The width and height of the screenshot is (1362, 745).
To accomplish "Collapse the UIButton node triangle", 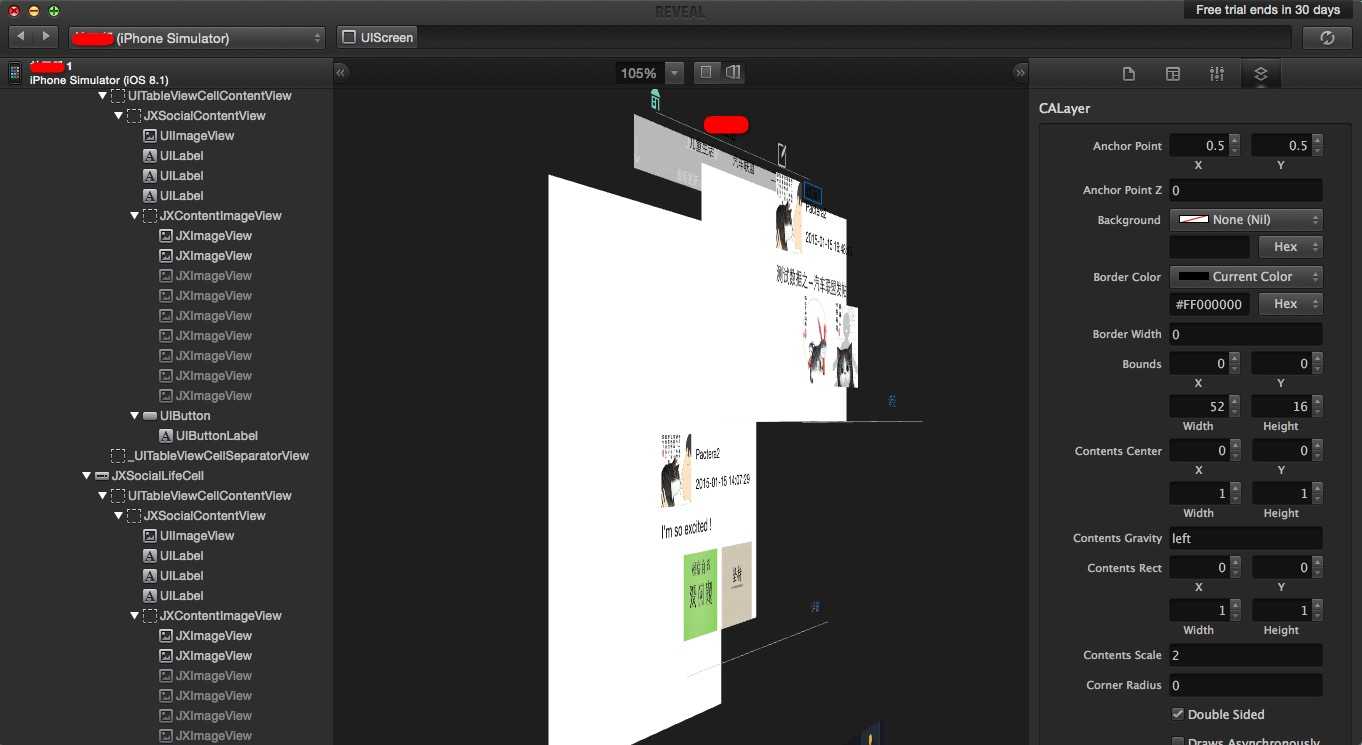I will [x=135, y=416].
